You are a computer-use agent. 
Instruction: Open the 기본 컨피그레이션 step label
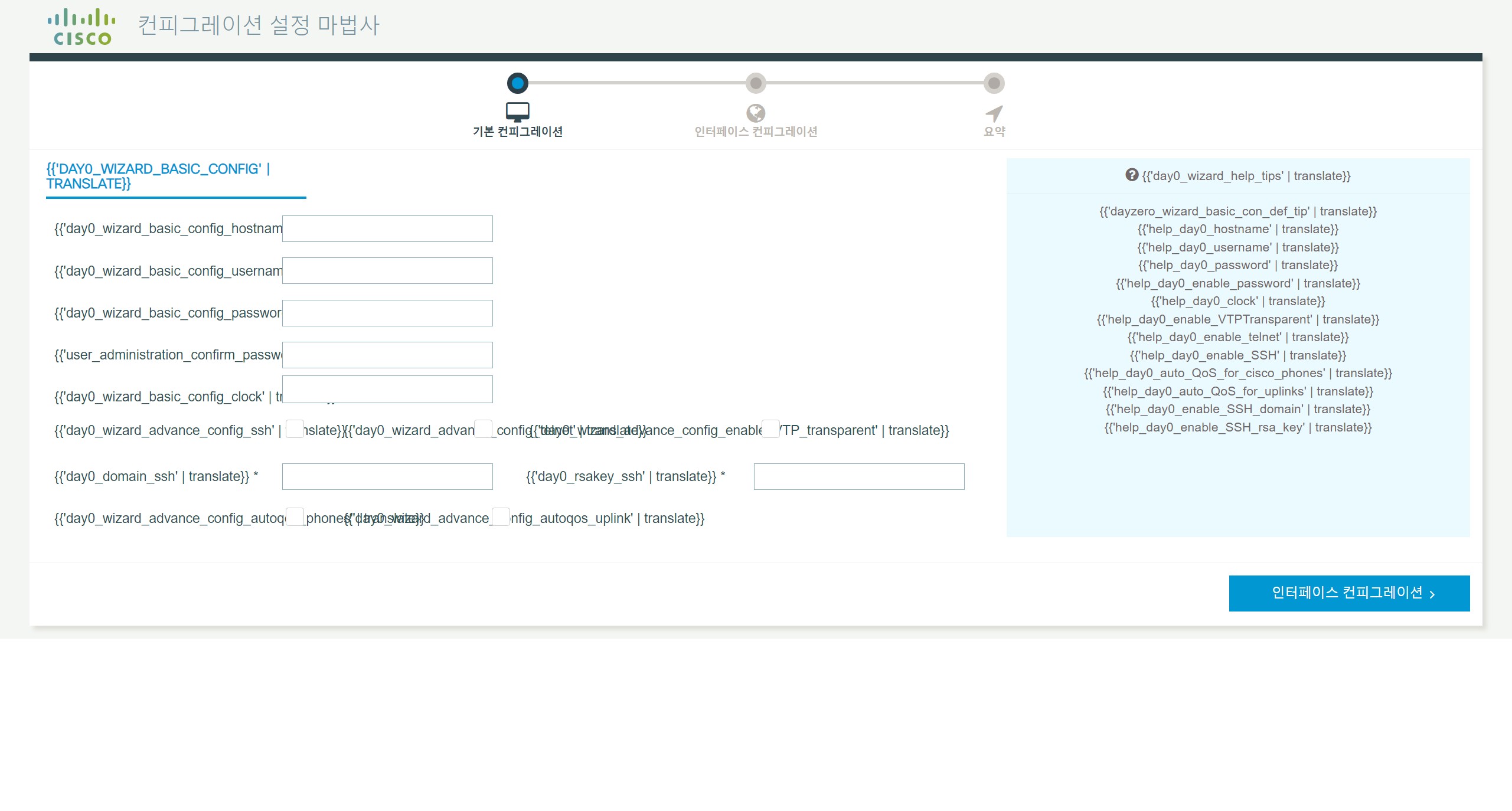[x=517, y=132]
